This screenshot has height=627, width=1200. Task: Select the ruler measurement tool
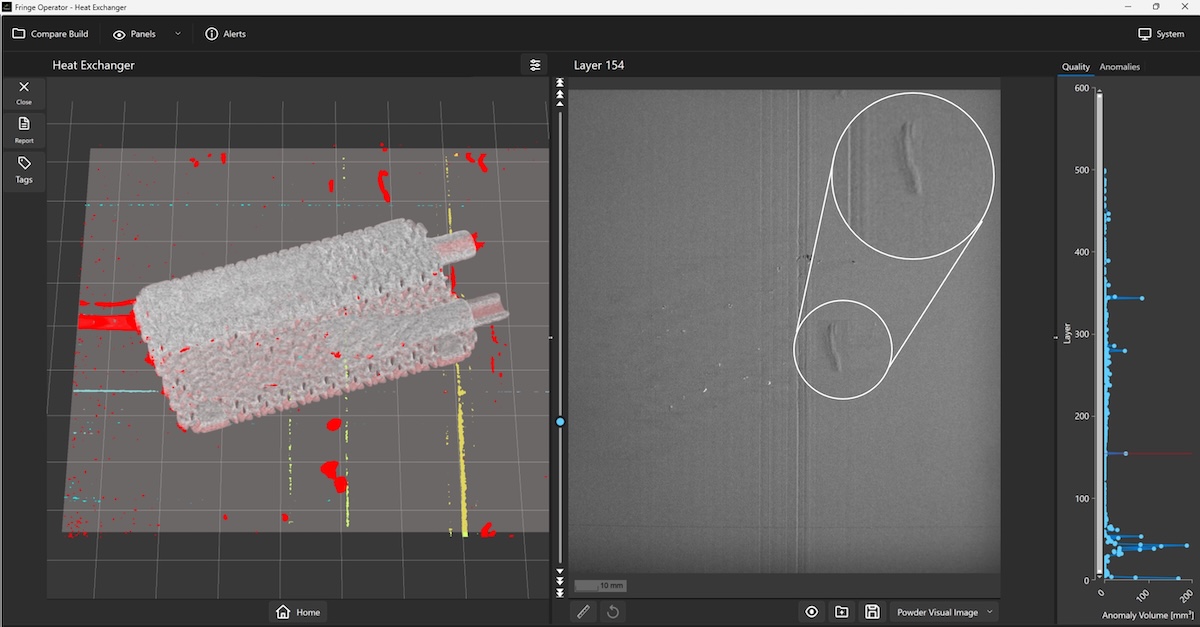click(x=584, y=611)
